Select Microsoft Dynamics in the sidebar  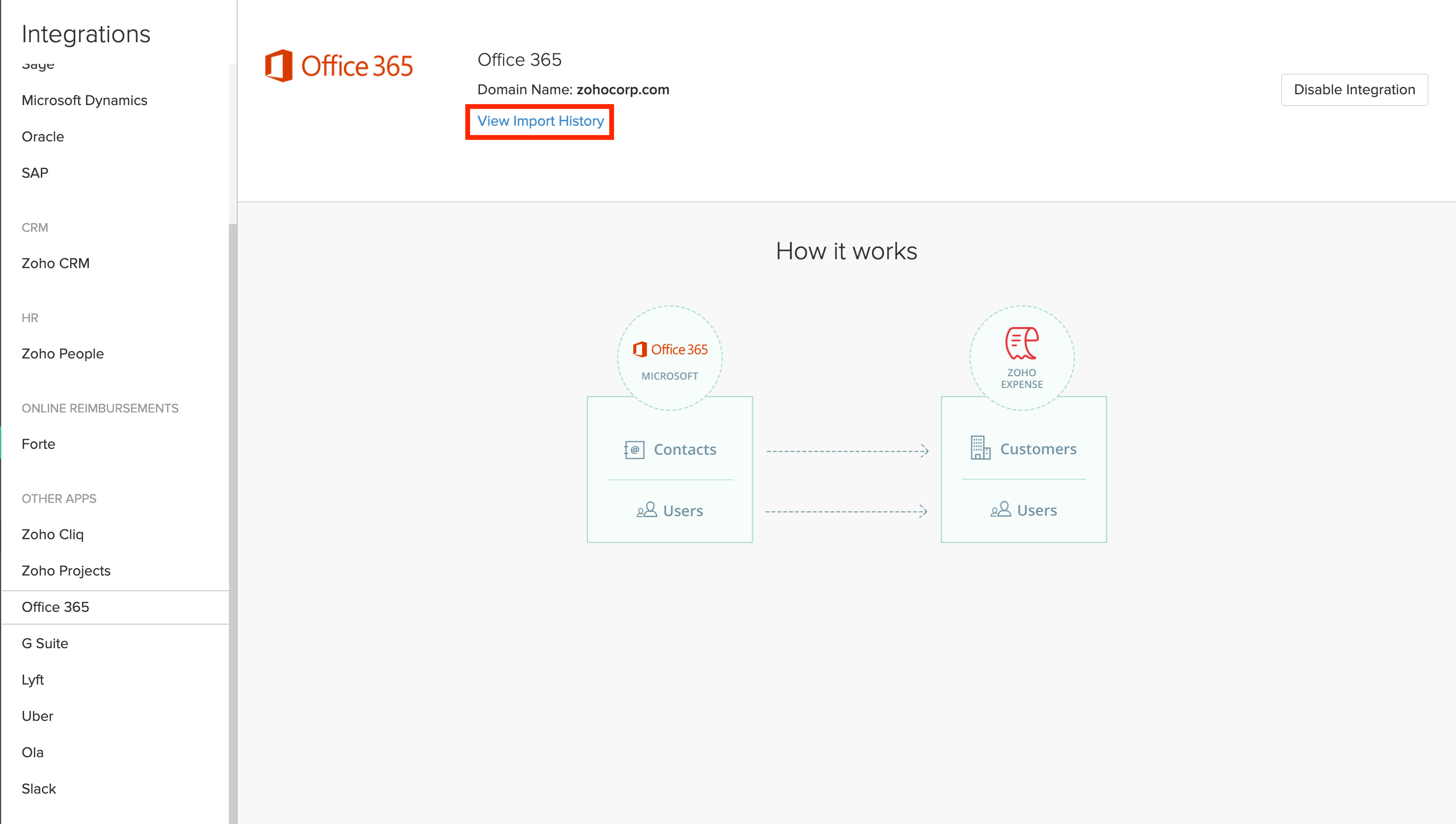tap(84, 100)
